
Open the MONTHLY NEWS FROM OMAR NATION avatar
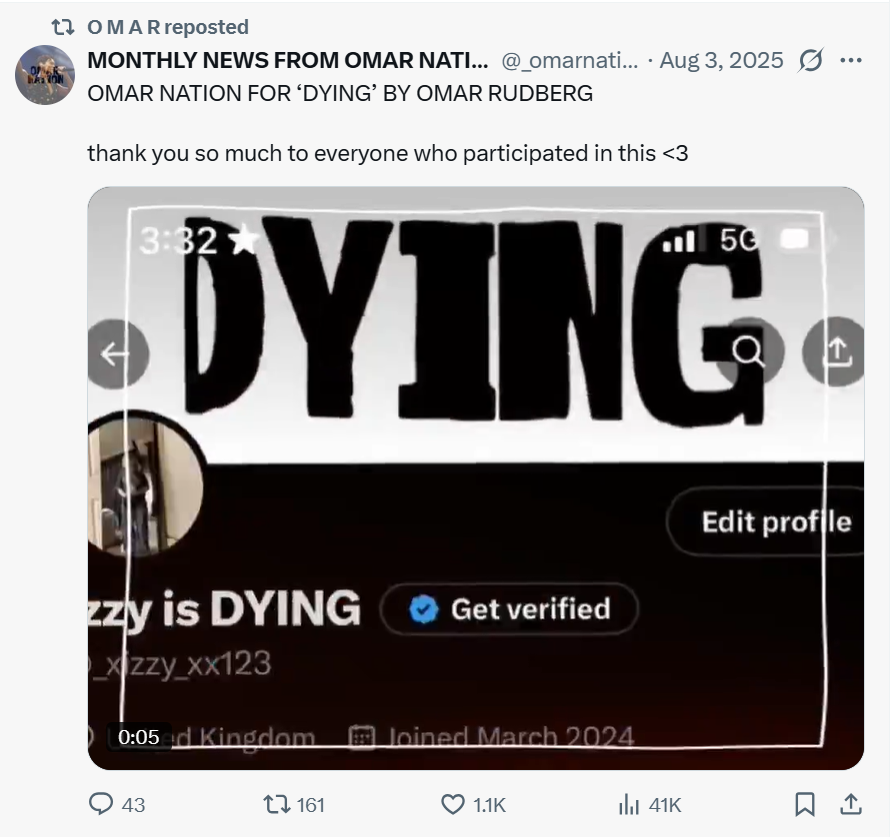tap(45, 75)
